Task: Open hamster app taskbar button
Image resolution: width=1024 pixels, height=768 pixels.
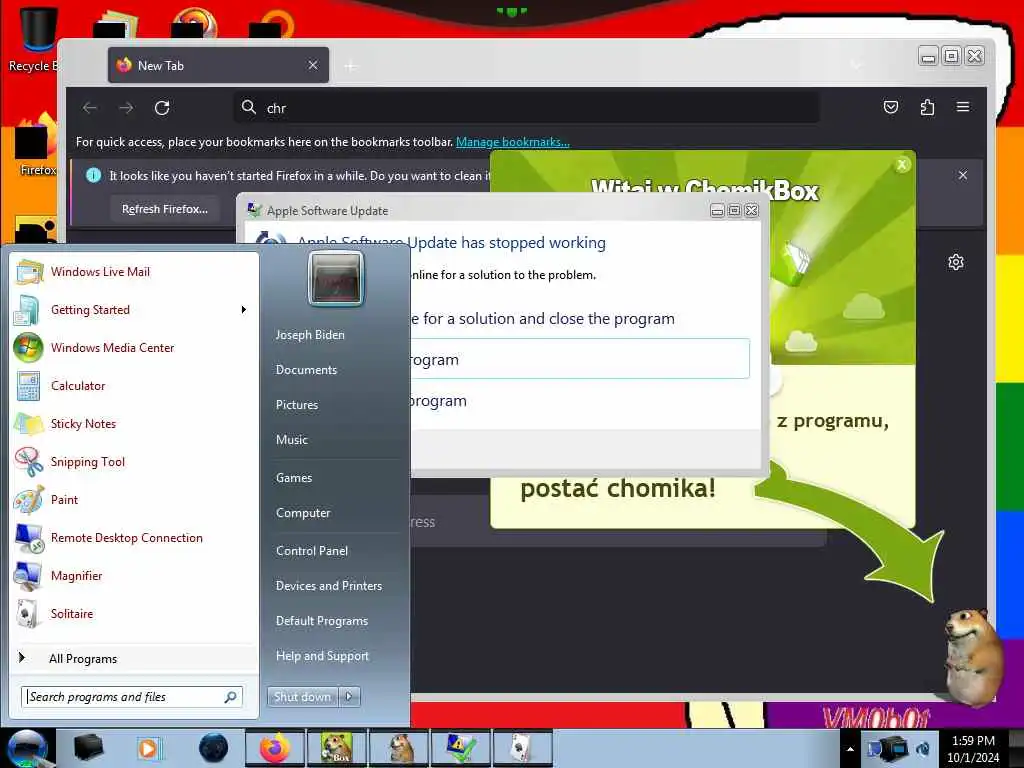Action: (399, 748)
